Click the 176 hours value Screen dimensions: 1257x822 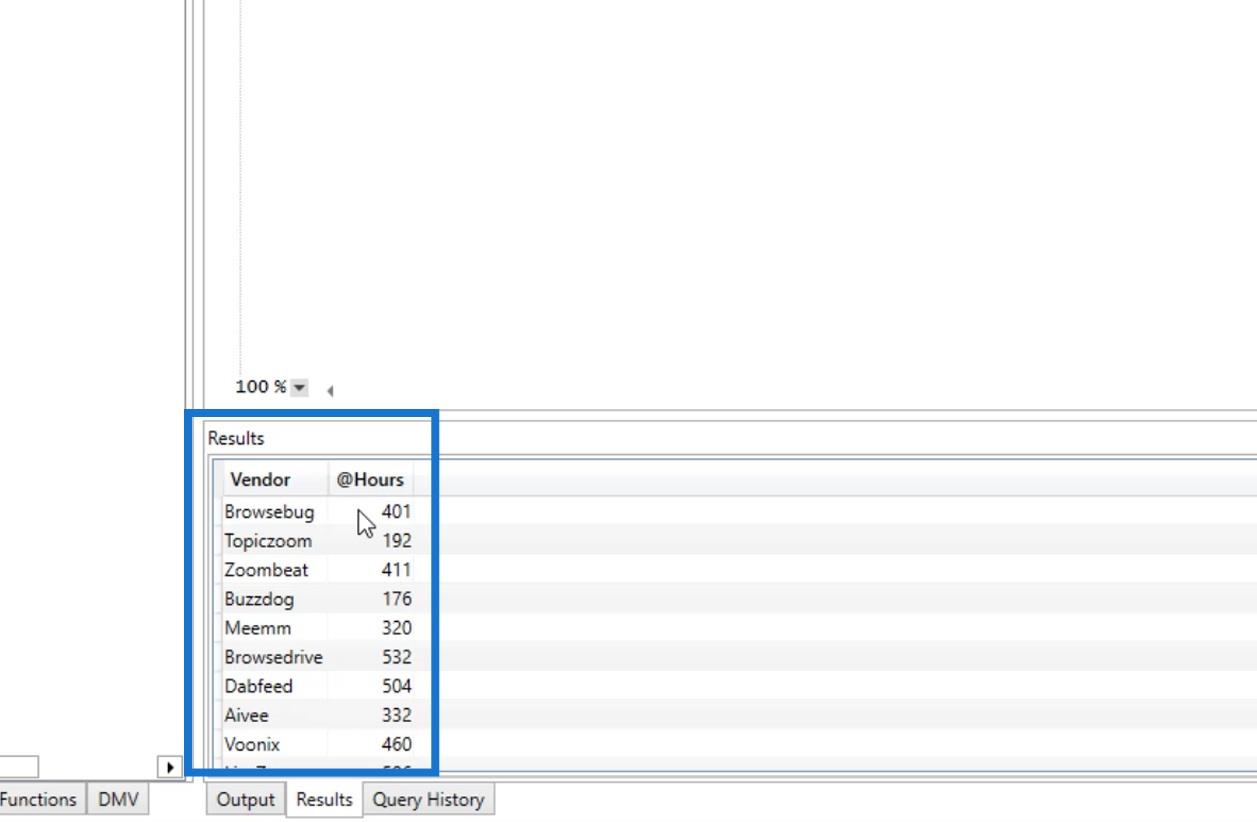pyautogui.click(x=396, y=599)
